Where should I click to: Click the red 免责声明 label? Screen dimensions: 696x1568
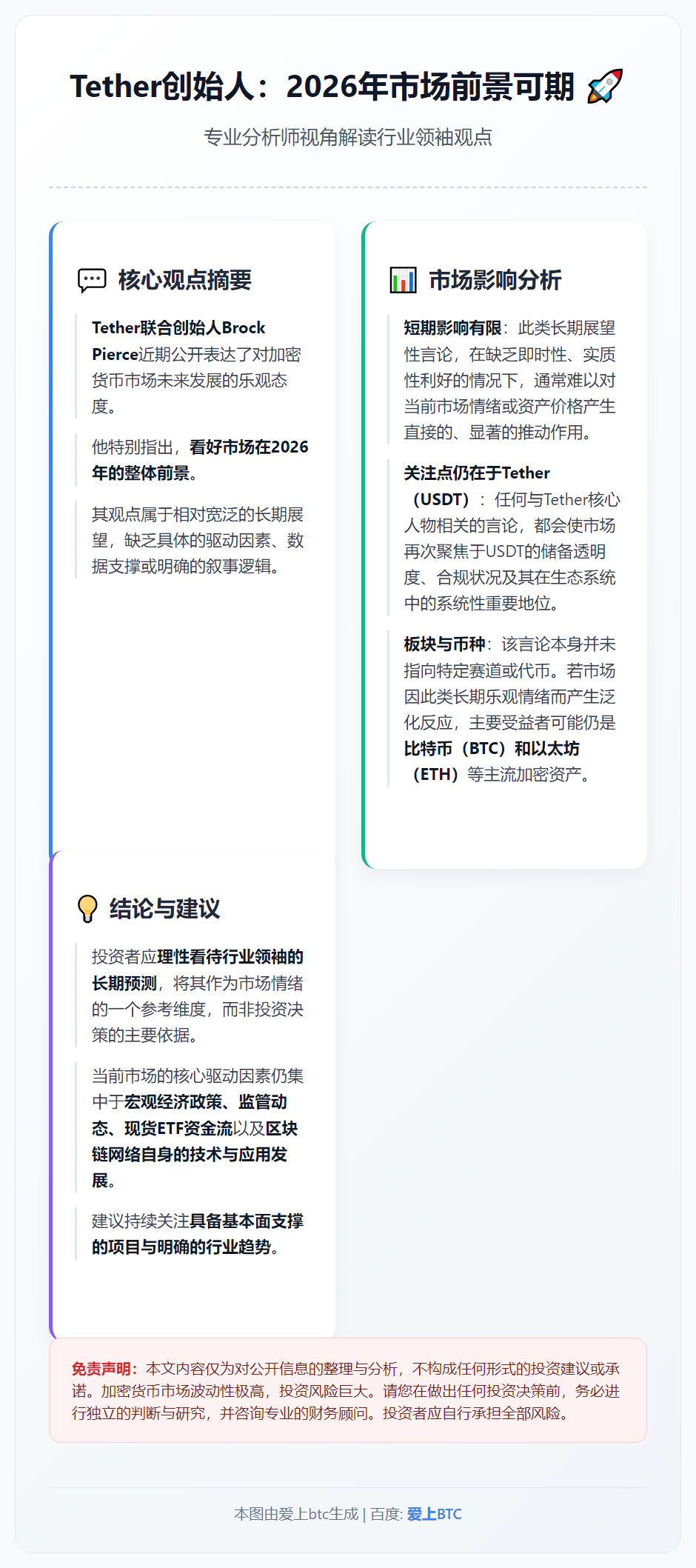coord(104,1369)
